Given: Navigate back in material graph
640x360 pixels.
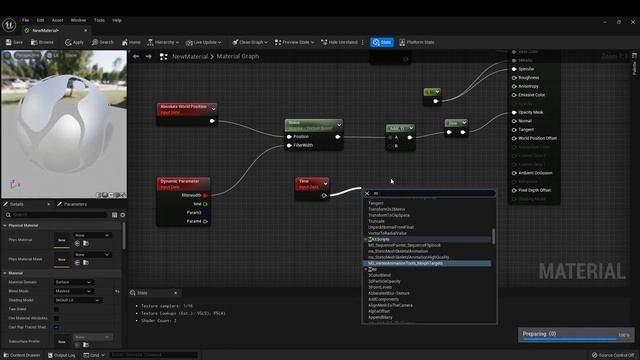Looking at the screenshot, I should 136,56.
